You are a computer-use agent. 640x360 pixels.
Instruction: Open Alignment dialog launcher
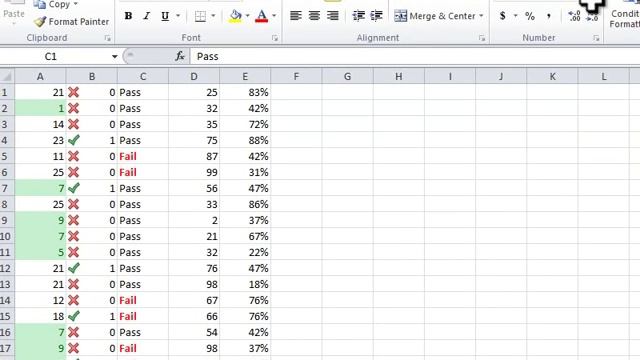click(482, 38)
